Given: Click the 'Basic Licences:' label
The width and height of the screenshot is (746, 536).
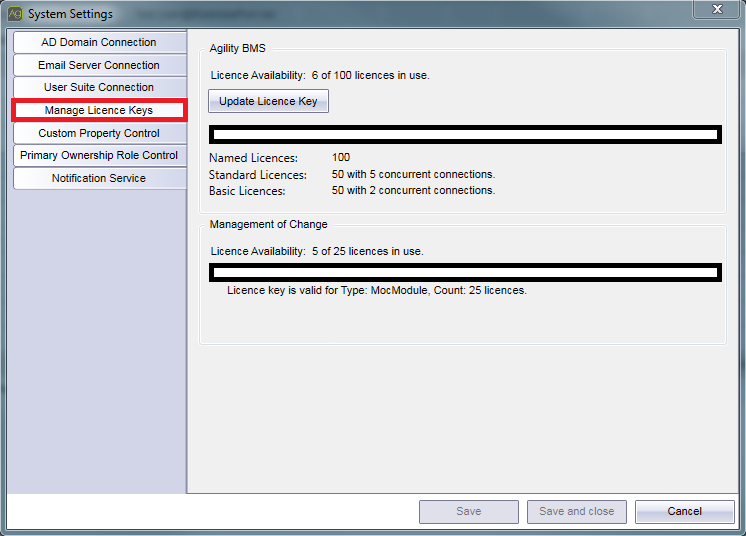Looking at the screenshot, I should click(247, 191).
